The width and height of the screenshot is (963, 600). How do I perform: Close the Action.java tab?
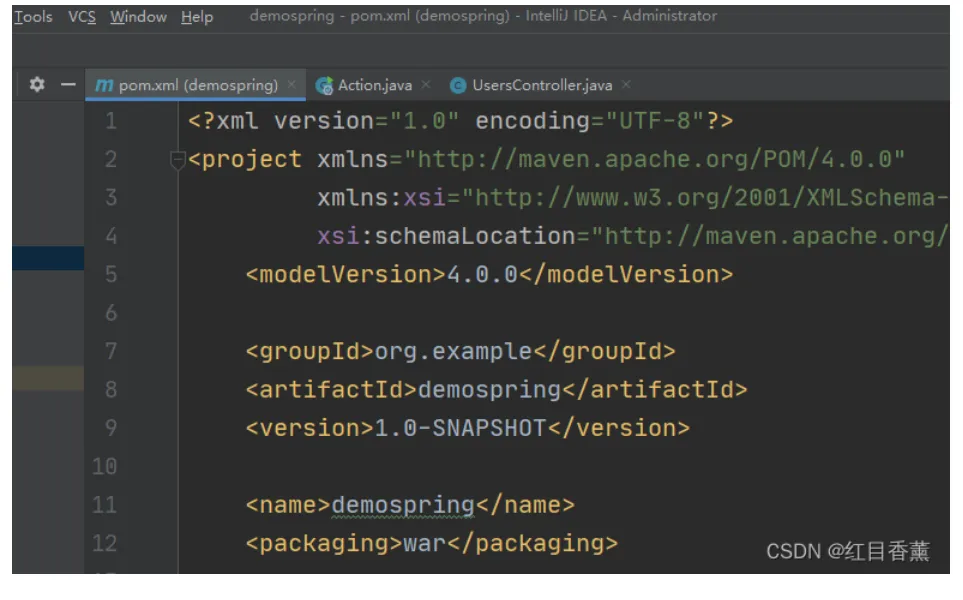pos(426,84)
